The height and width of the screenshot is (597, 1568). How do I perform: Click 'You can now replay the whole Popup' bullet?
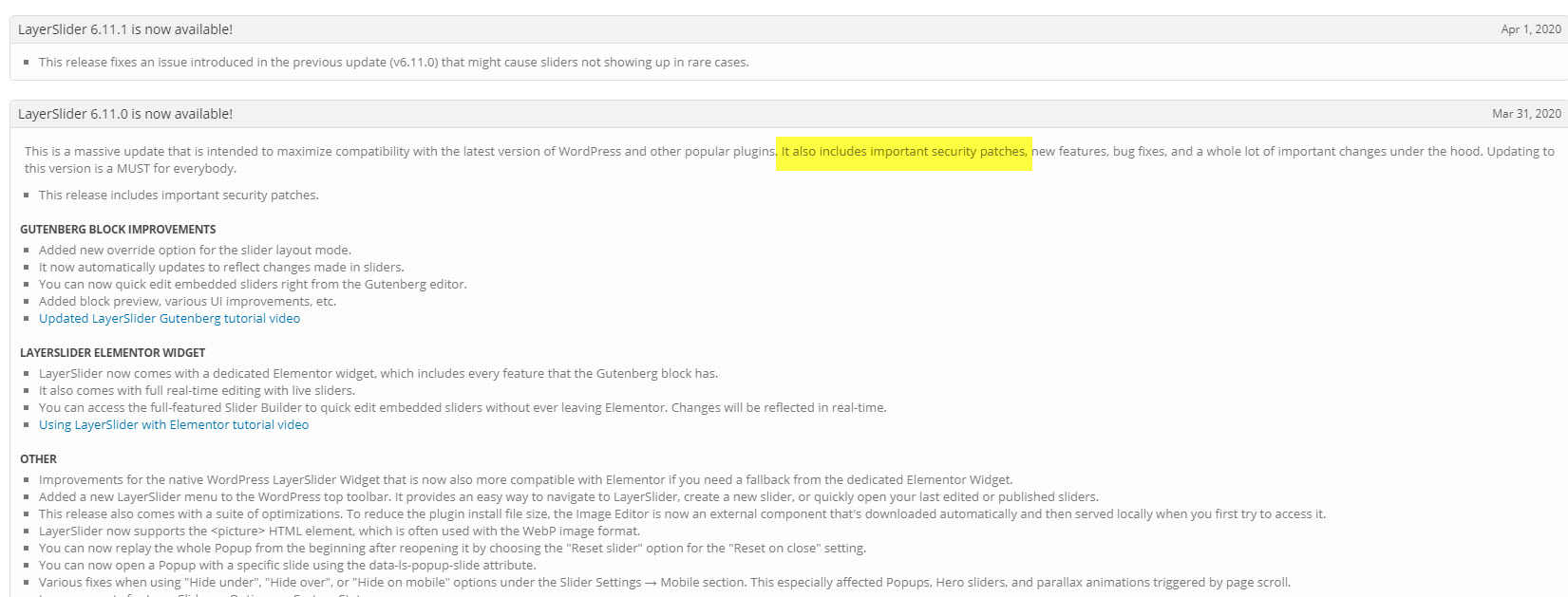(x=452, y=549)
